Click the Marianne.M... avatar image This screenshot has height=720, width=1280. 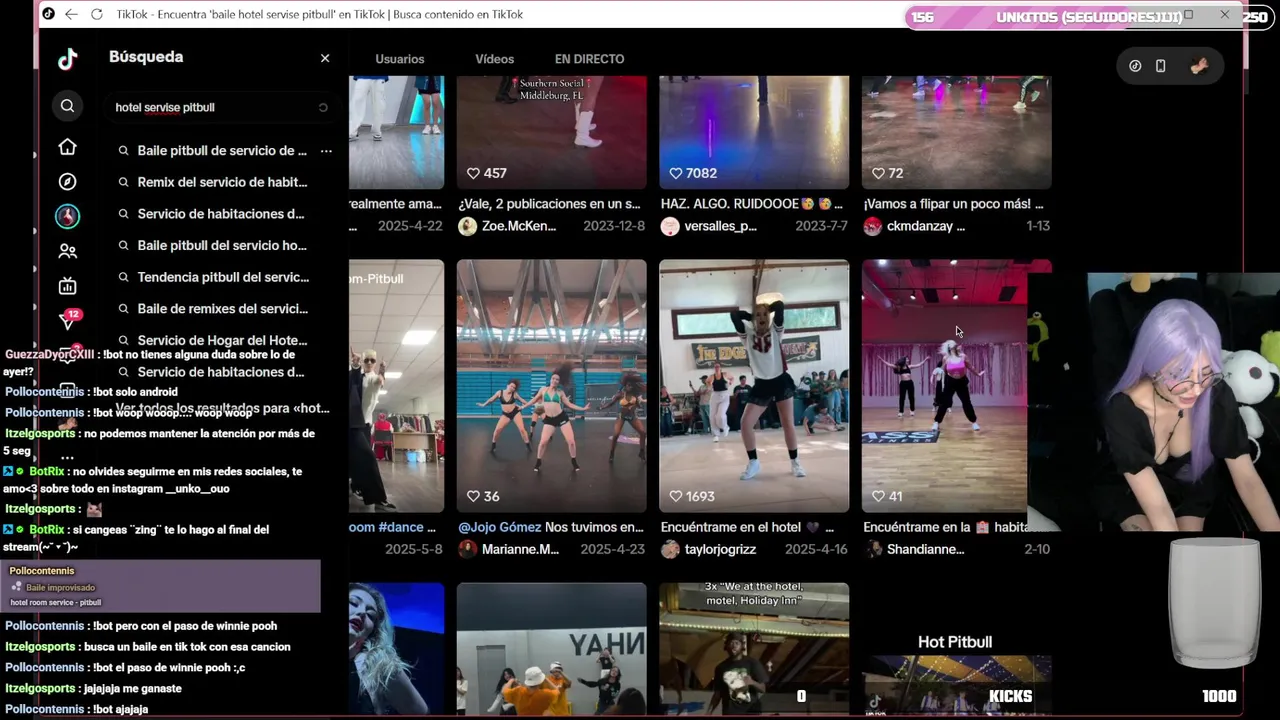point(467,549)
